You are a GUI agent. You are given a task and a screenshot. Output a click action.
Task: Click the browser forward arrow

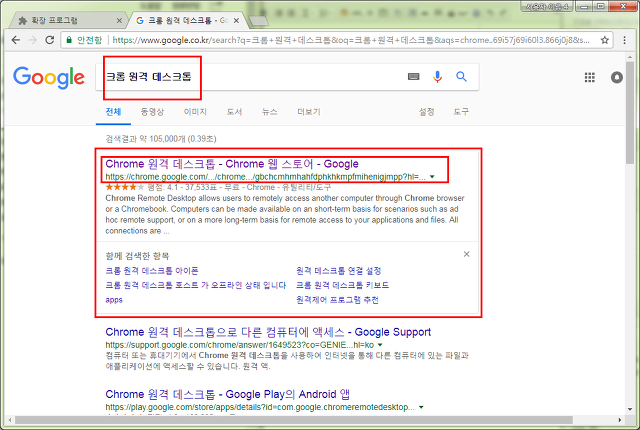33,40
